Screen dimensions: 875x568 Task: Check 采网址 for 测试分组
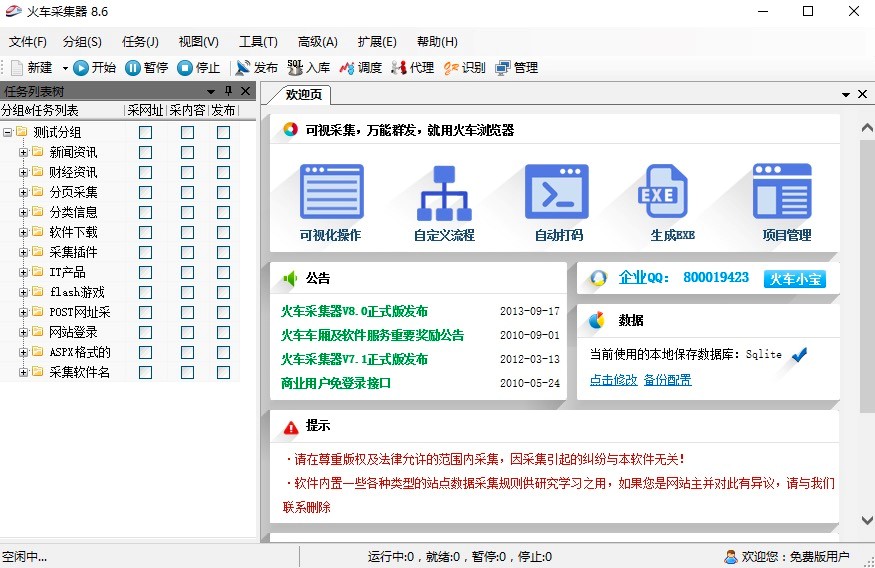146,132
